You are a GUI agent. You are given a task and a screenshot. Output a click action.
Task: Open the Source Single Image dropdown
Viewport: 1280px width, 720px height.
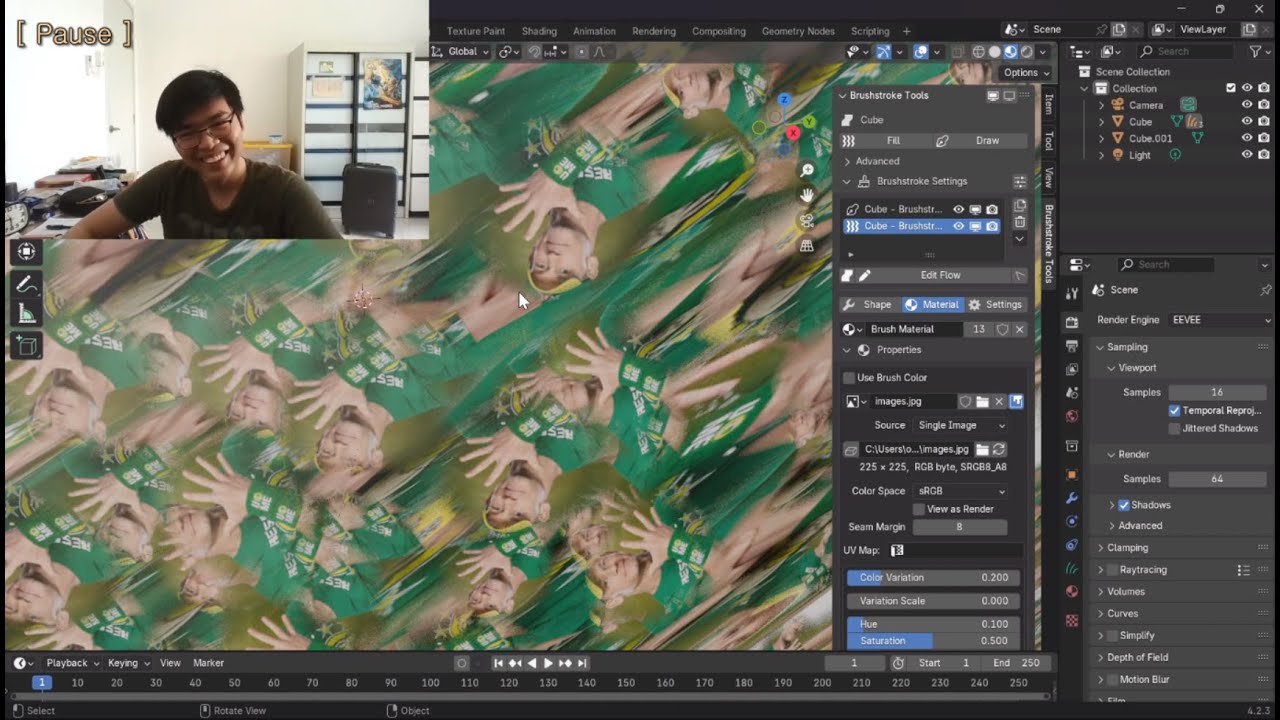961,425
